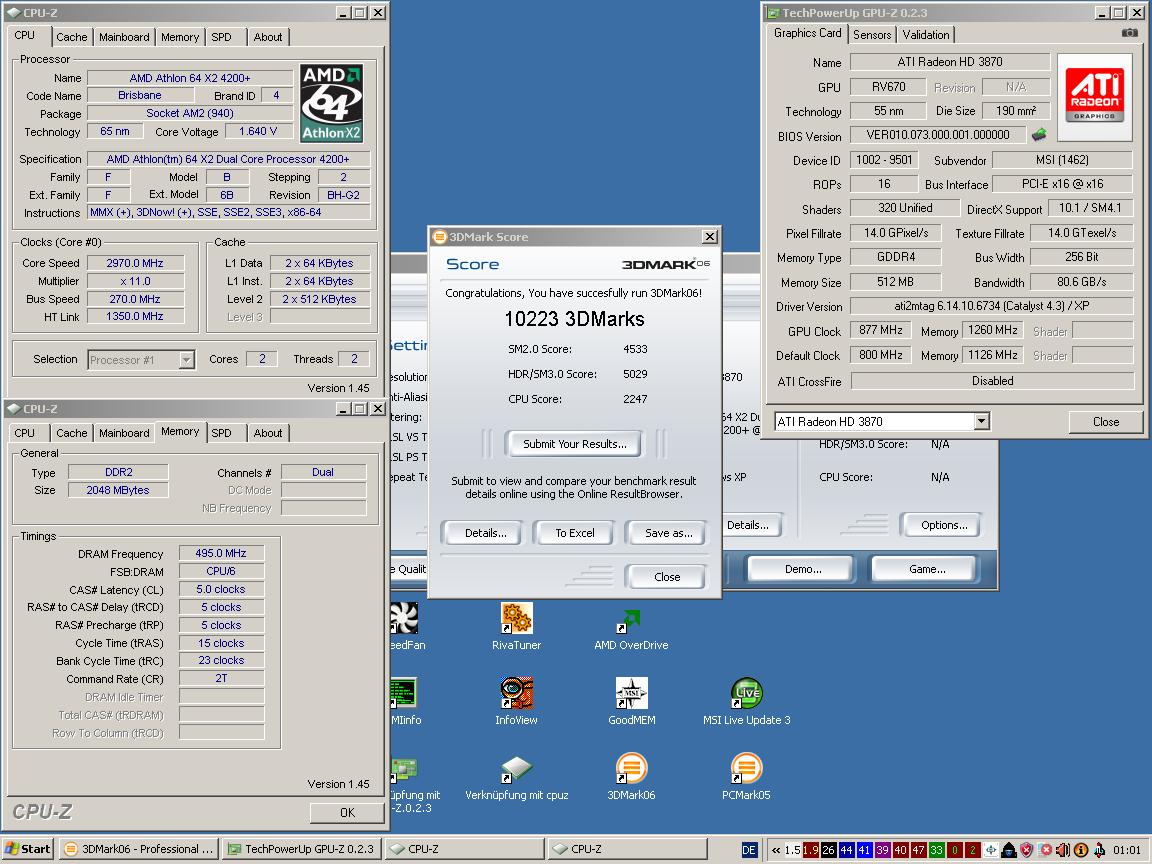Click OK in the bottom CPU-Z window
Viewport: 1152px width, 864px height.
(x=347, y=813)
